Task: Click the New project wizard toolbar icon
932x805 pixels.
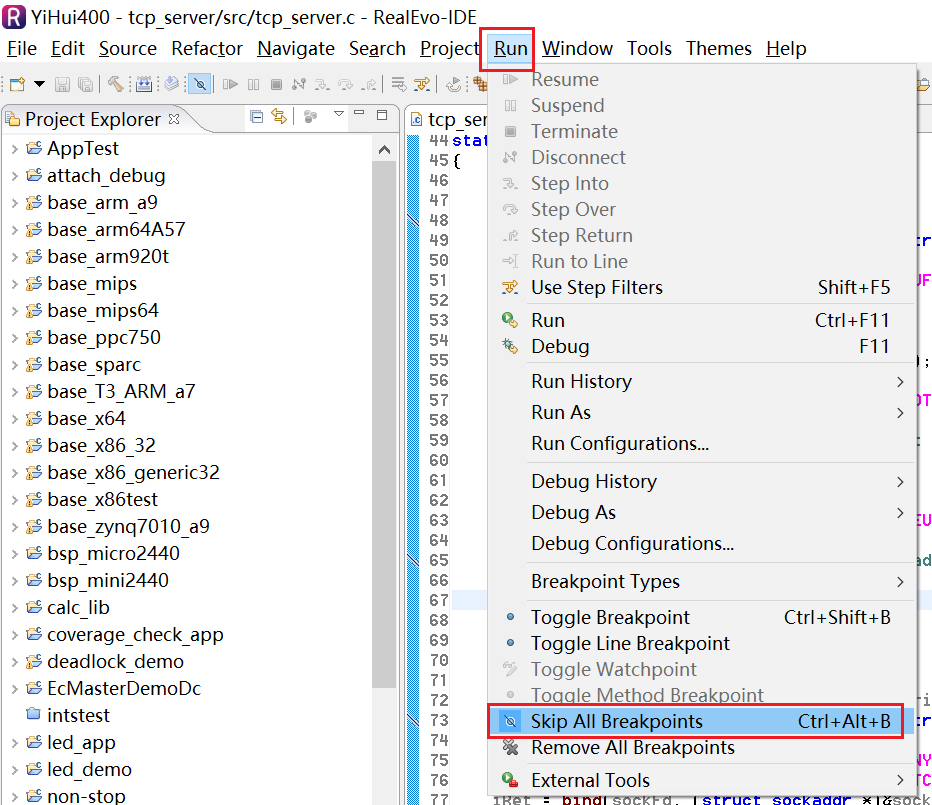Action: [17, 84]
